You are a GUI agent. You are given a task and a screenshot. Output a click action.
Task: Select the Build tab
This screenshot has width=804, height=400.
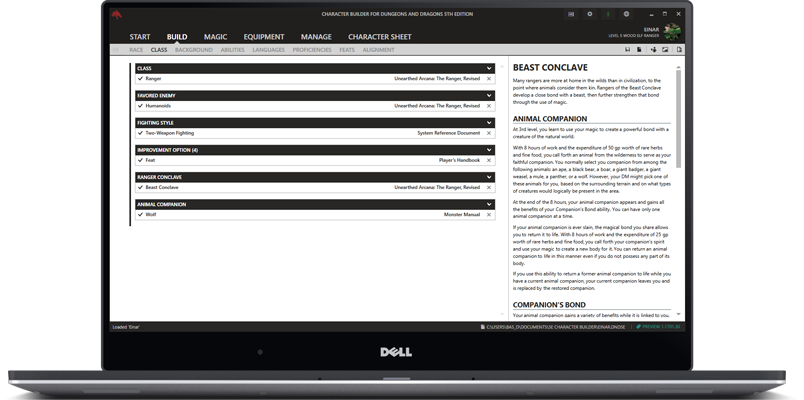coord(177,37)
